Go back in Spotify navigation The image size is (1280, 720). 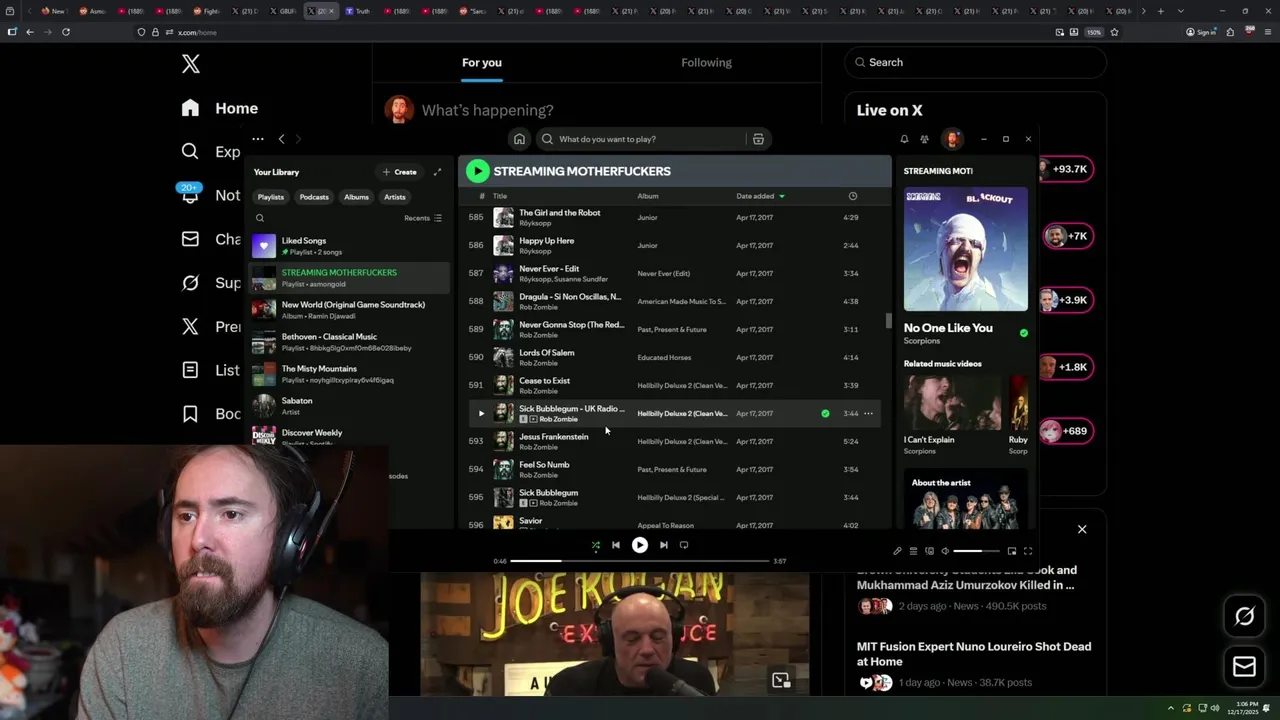pos(281,139)
